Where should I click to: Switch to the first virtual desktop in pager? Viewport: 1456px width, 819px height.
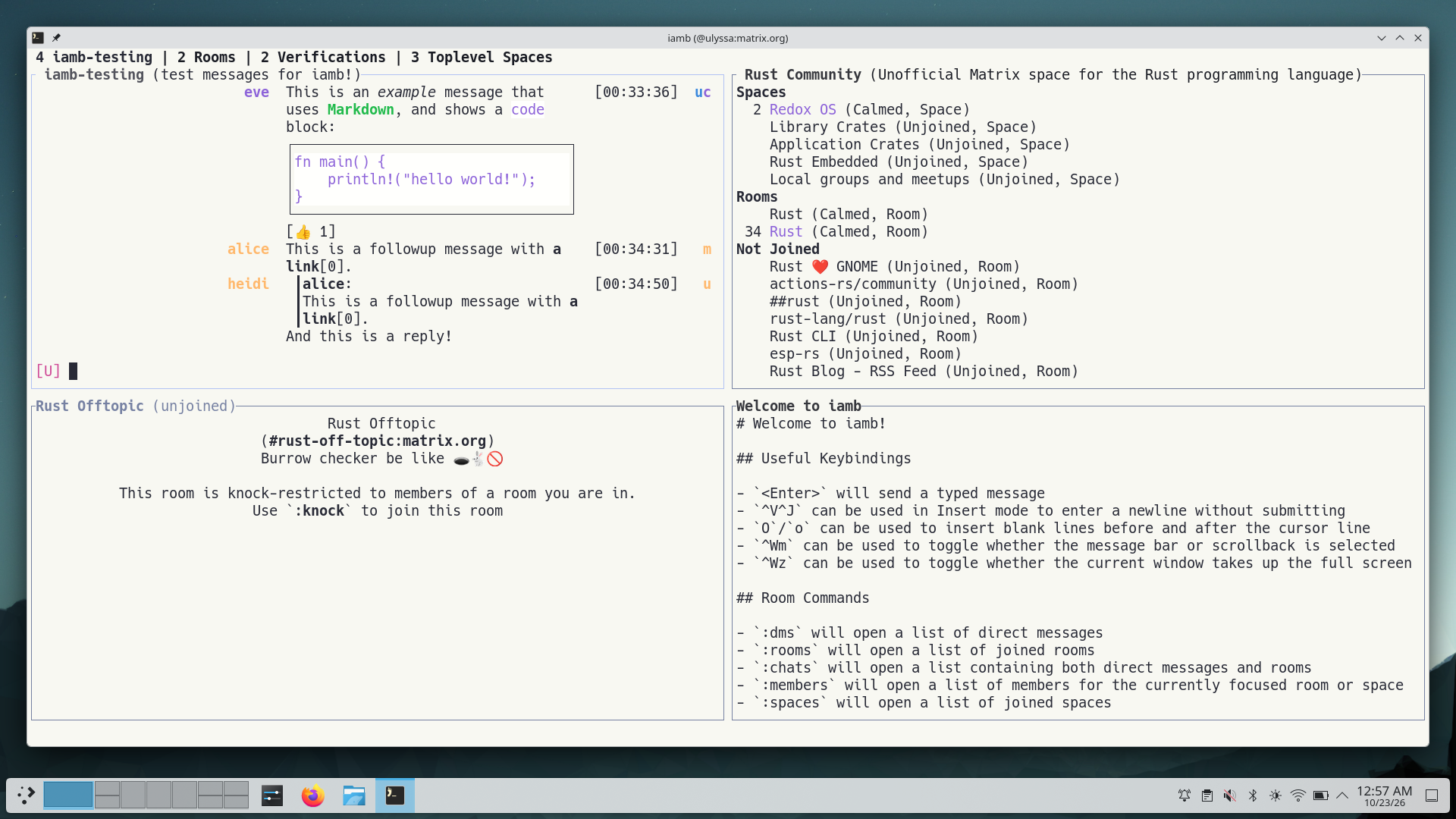tap(68, 795)
